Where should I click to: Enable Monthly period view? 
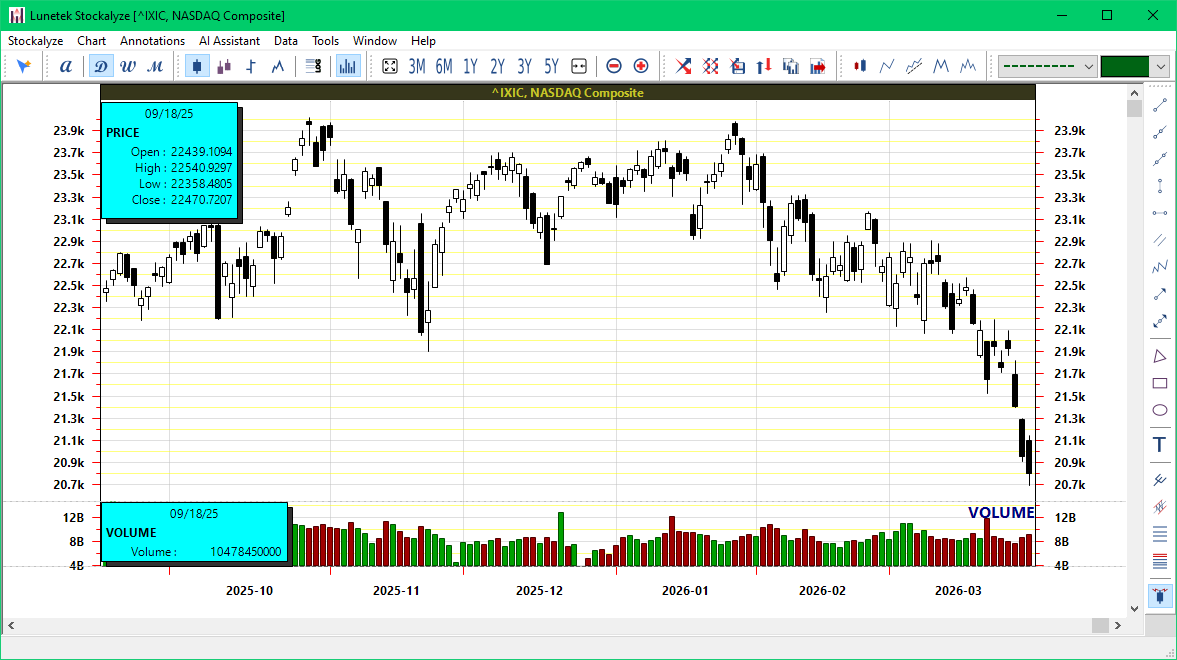click(154, 65)
